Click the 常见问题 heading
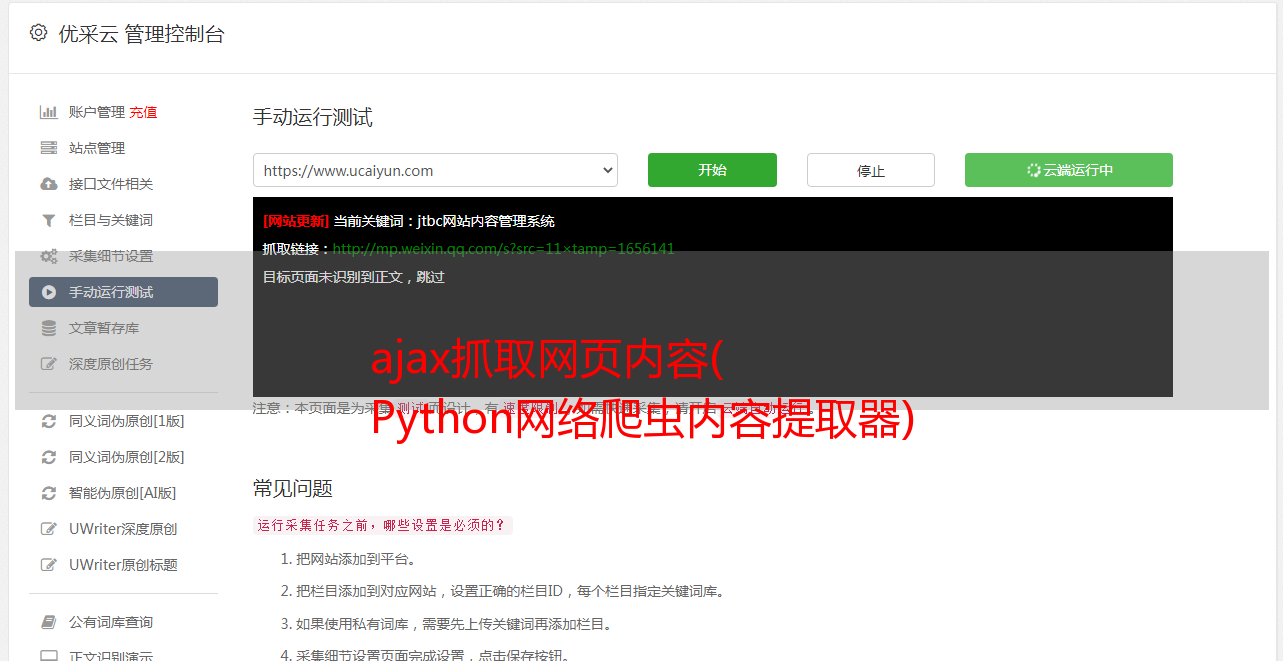Image resolution: width=1283 pixels, height=661 pixels. 293,488
